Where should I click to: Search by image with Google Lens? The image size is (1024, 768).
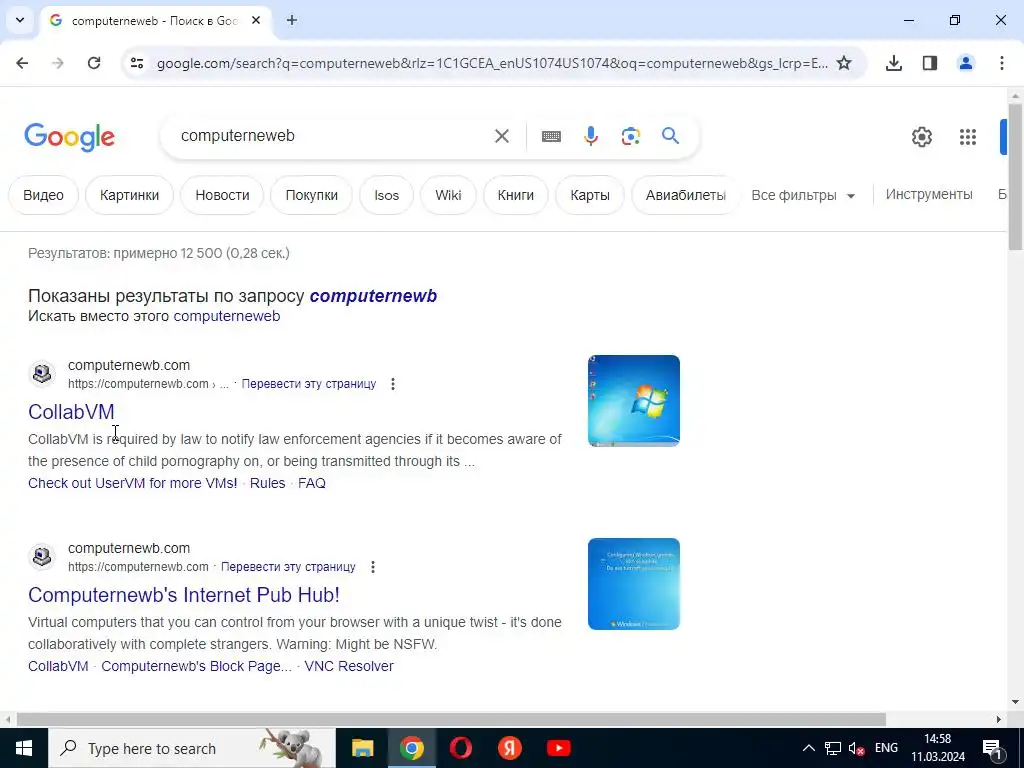630,136
